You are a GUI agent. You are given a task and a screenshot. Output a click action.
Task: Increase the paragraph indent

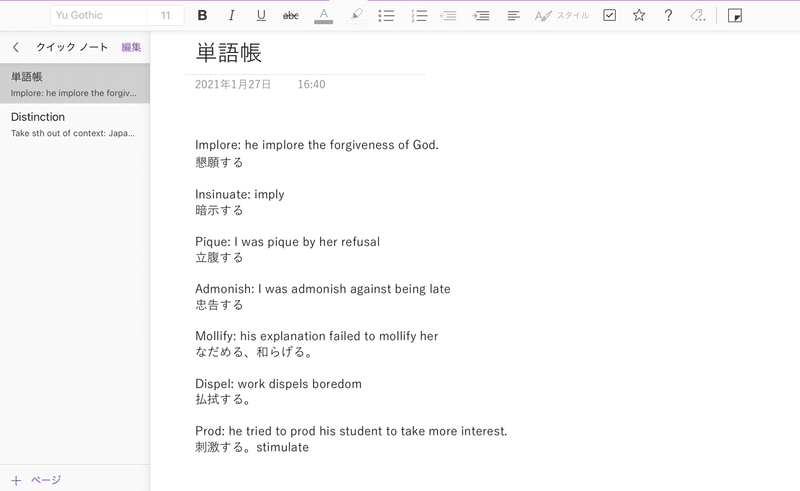[481, 16]
